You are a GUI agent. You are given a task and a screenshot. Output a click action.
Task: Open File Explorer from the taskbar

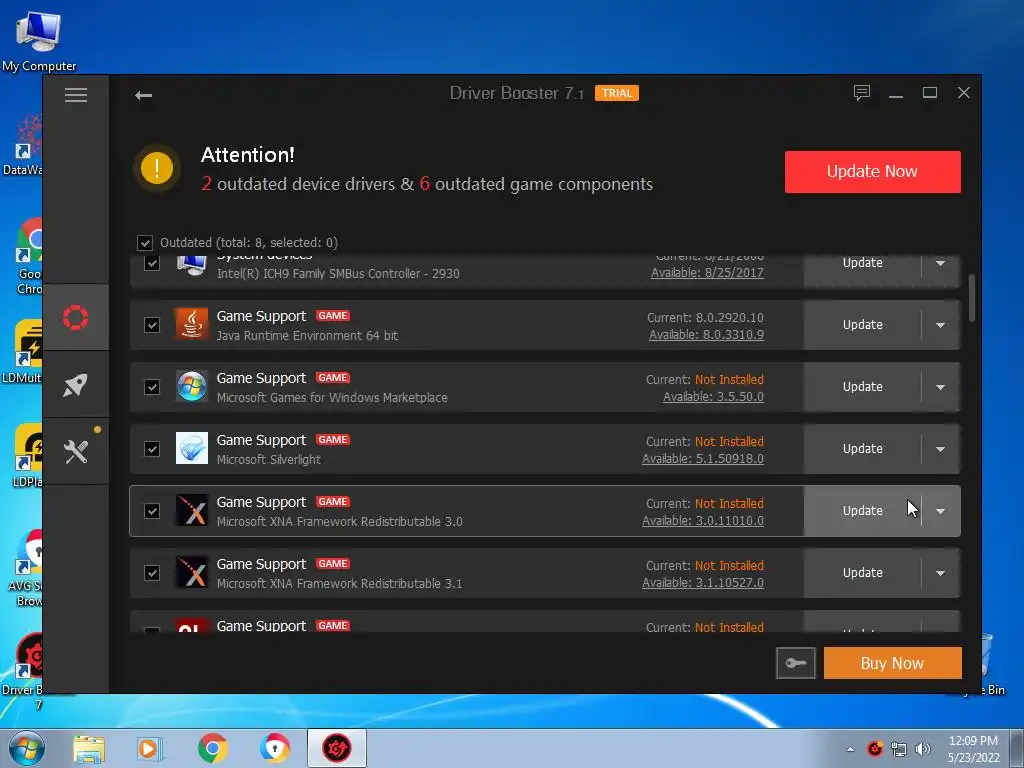(x=89, y=748)
